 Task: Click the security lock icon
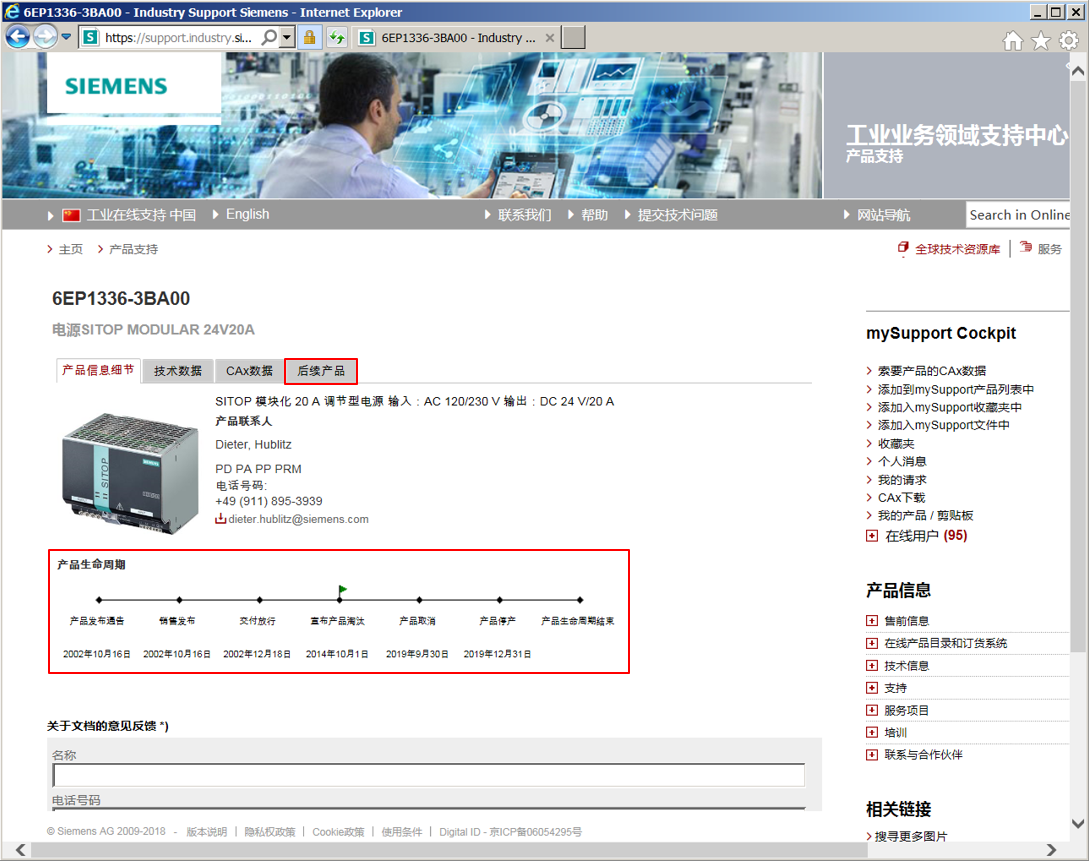[x=310, y=37]
